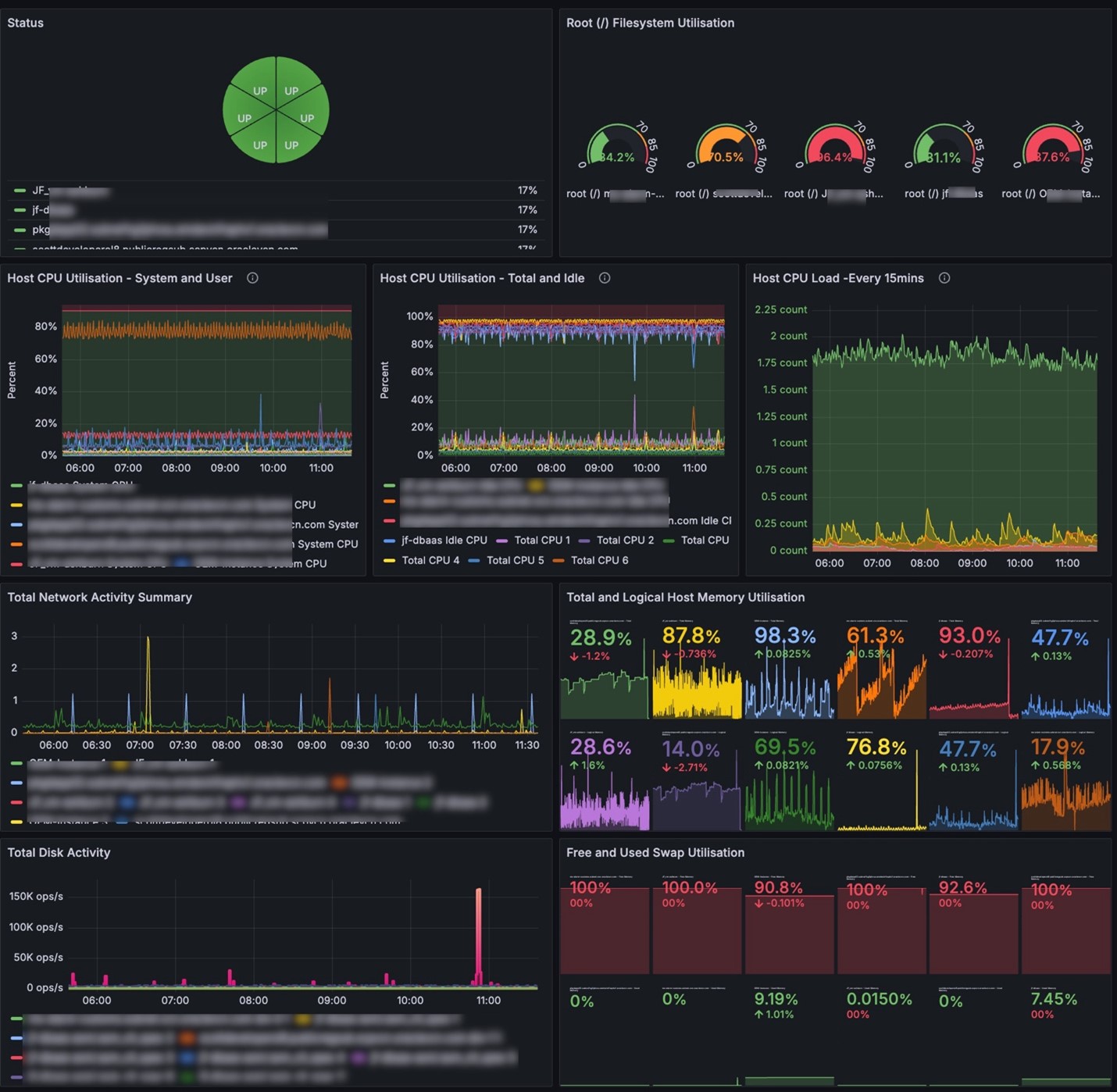Viewport: 1117px width, 1092px height.
Task: Click info icon beside Total and Idle title
Action: pos(605,278)
